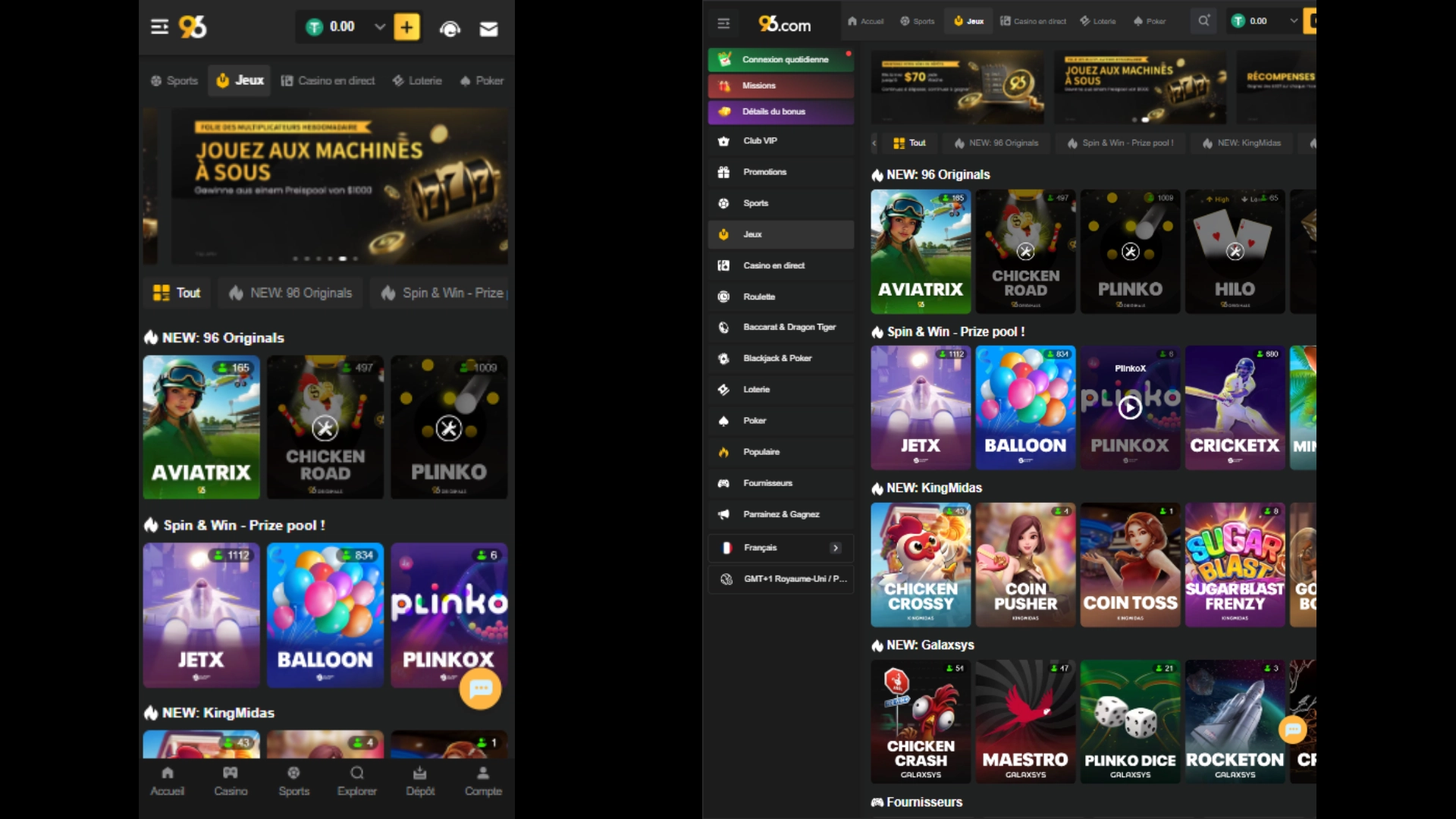Click the $70 promotional banner in desktop view
This screenshot has width=1456, height=819.
click(x=957, y=86)
